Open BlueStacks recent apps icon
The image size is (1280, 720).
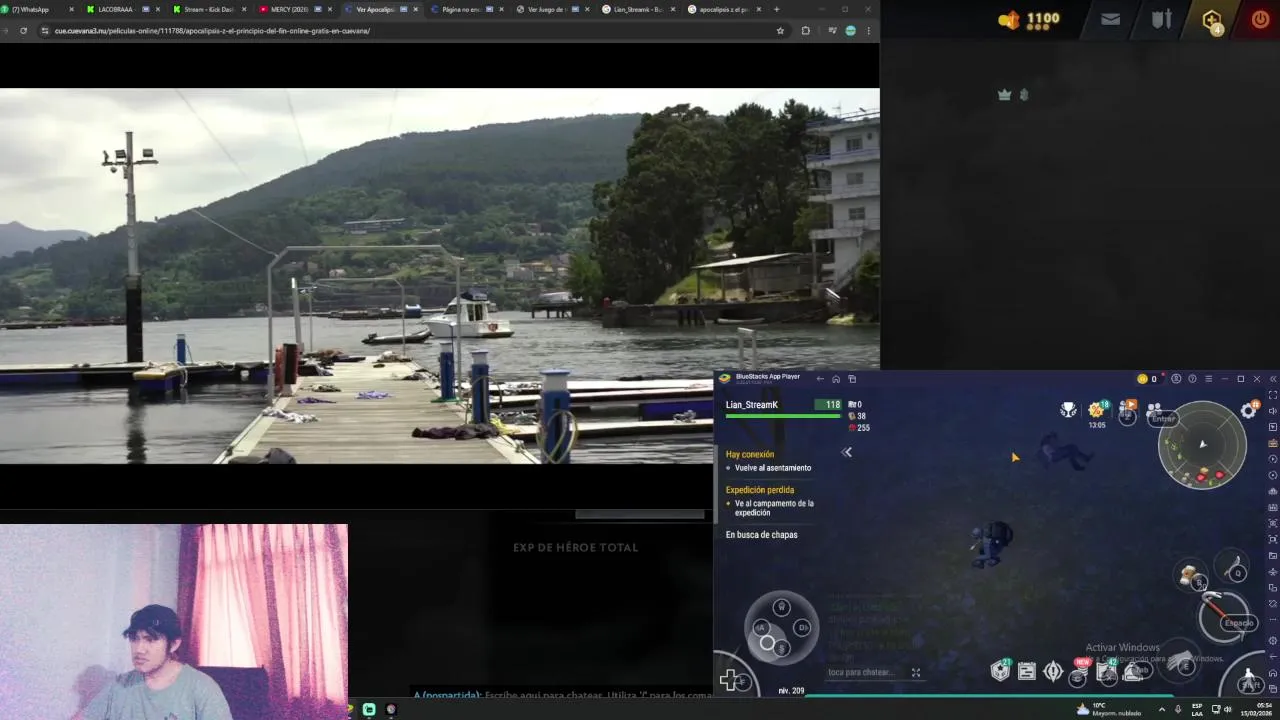coord(852,379)
